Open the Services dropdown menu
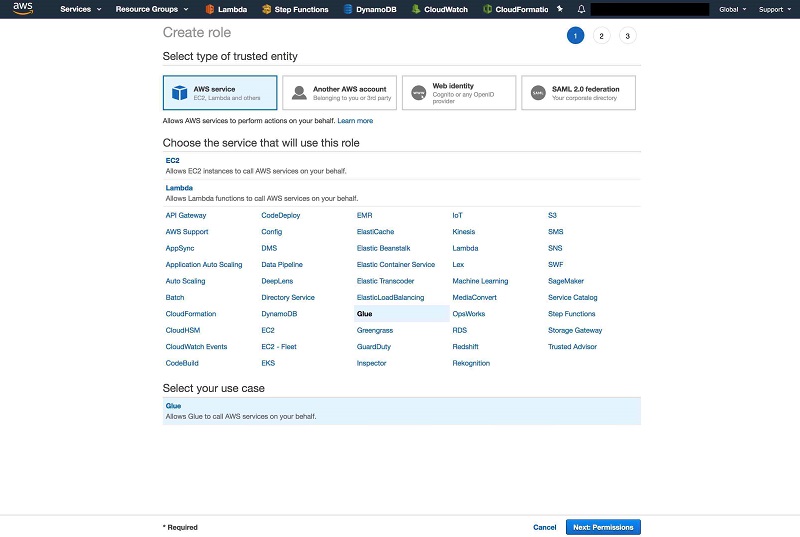Viewport: 800px width, 537px height. pyautogui.click(x=81, y=9)
